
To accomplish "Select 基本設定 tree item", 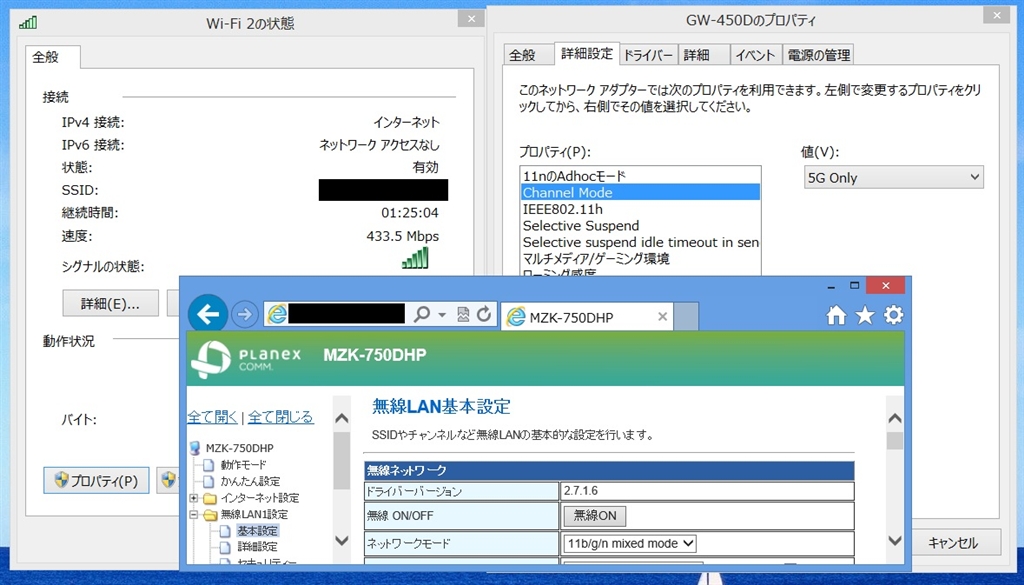I will click(257, 531).
